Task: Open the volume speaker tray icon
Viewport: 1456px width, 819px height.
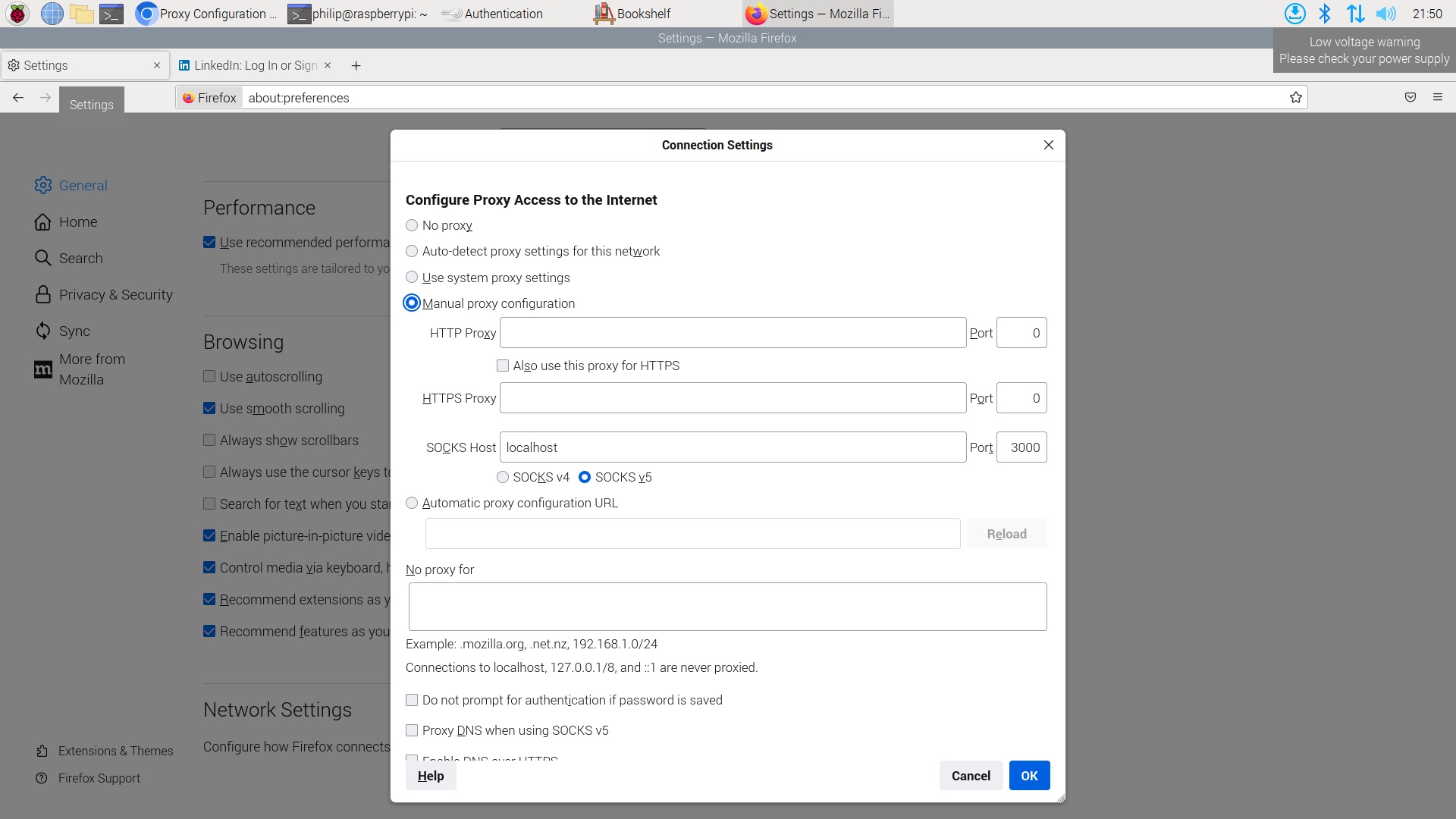Action: 1385,14
